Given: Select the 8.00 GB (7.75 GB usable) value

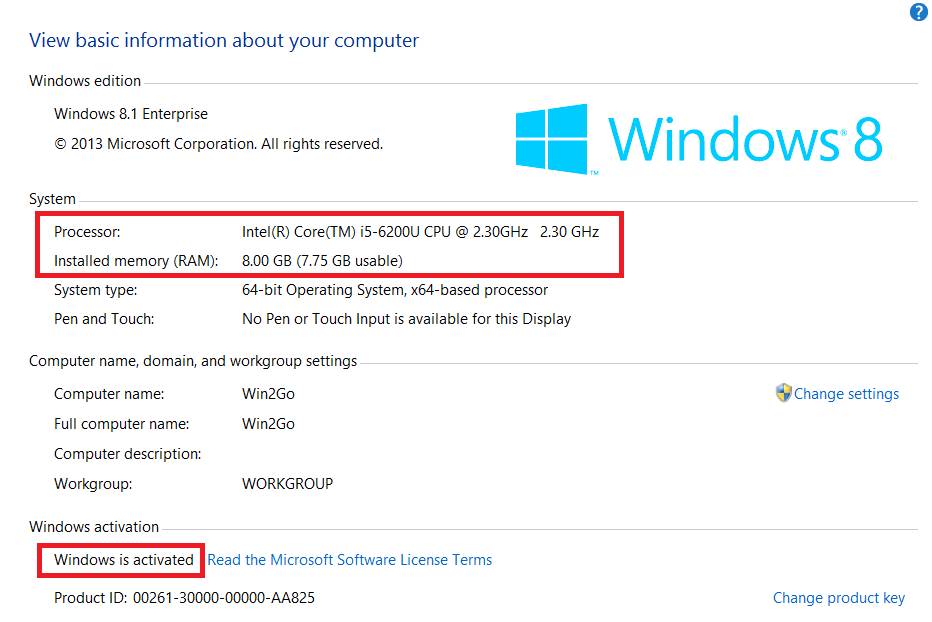Looking at the screenshot, I should point(322,261).
